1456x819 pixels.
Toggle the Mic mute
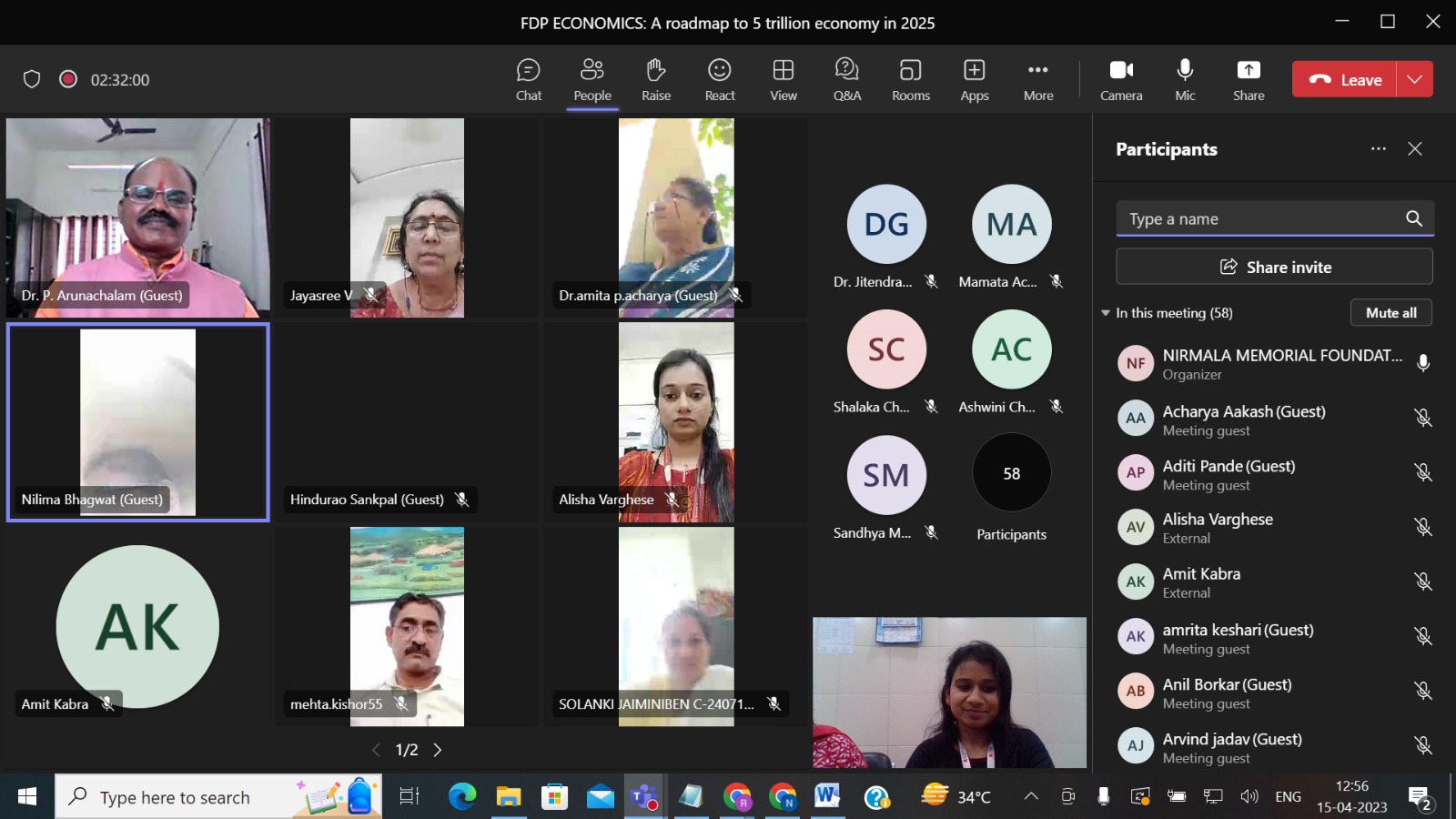pos(1185,80)
